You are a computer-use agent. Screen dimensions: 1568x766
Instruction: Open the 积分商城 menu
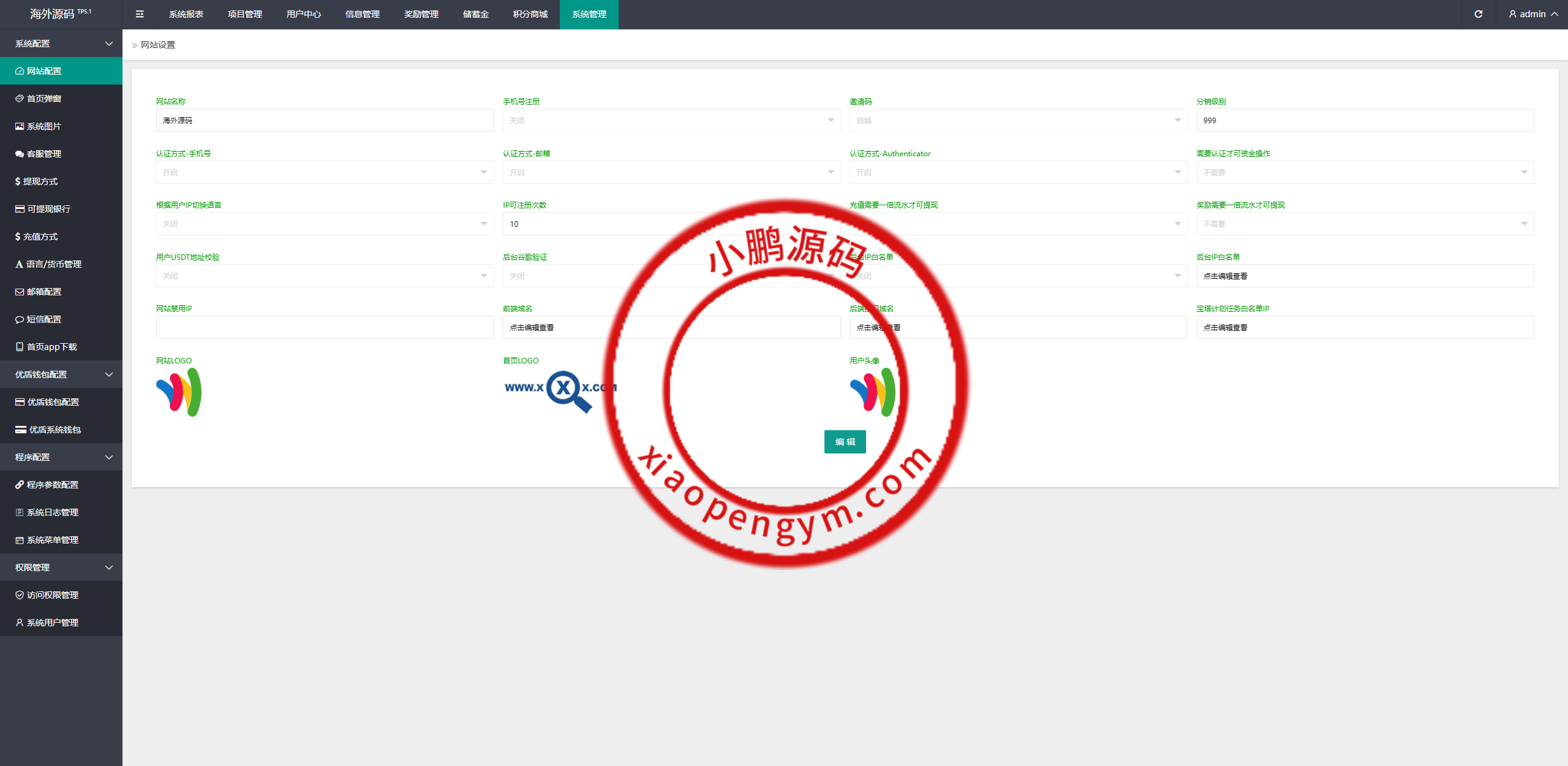click(529, 13)
